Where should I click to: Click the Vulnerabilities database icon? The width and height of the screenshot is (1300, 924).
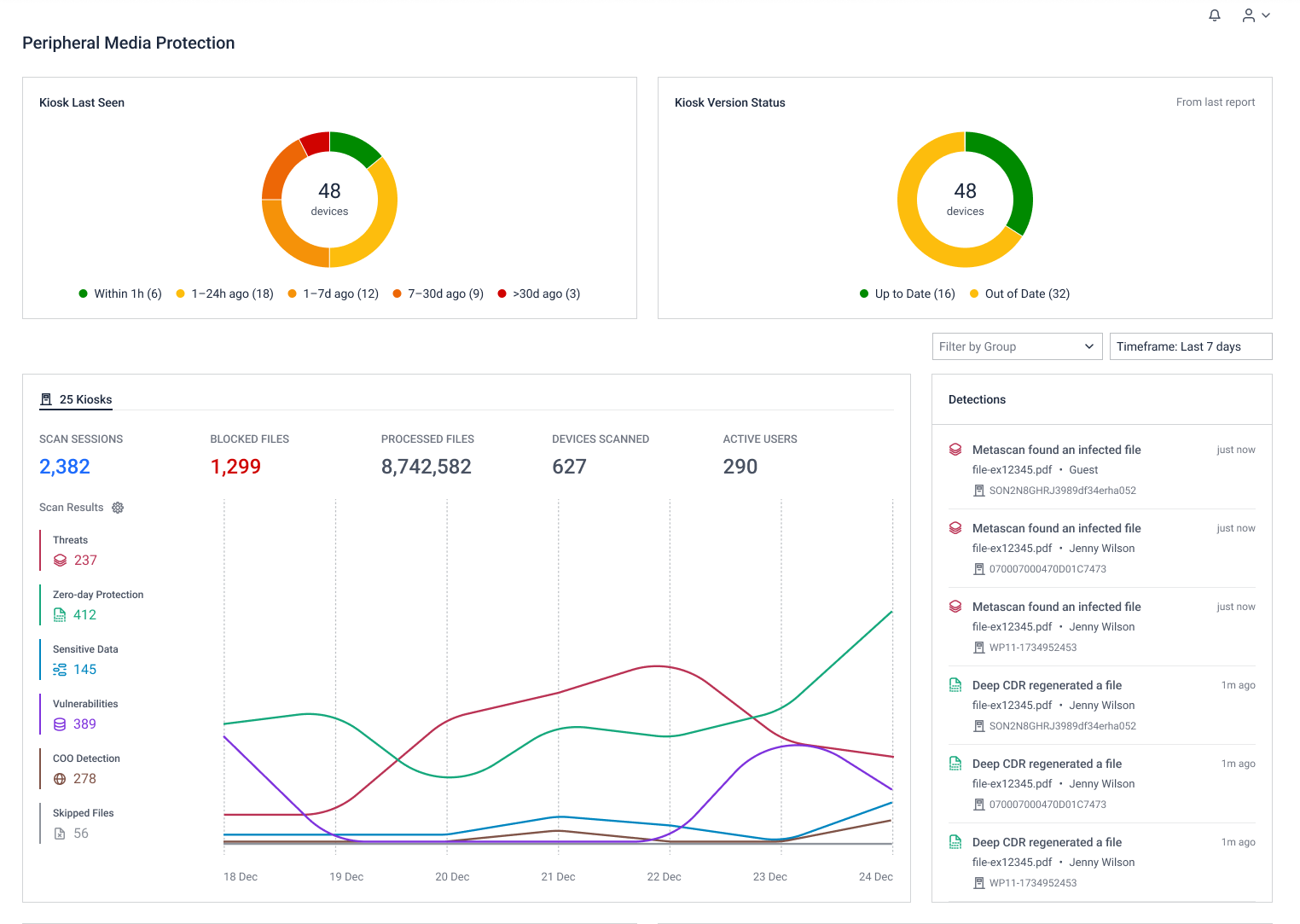click(x=60, y=724)
